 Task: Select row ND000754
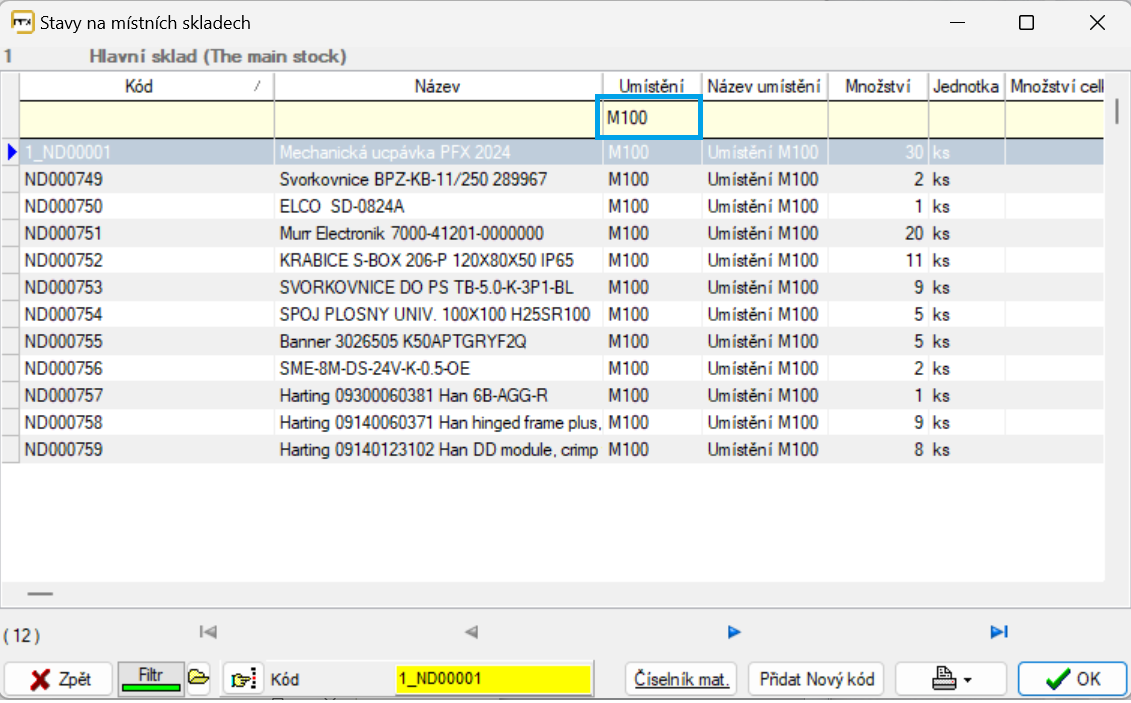(561, 314)
